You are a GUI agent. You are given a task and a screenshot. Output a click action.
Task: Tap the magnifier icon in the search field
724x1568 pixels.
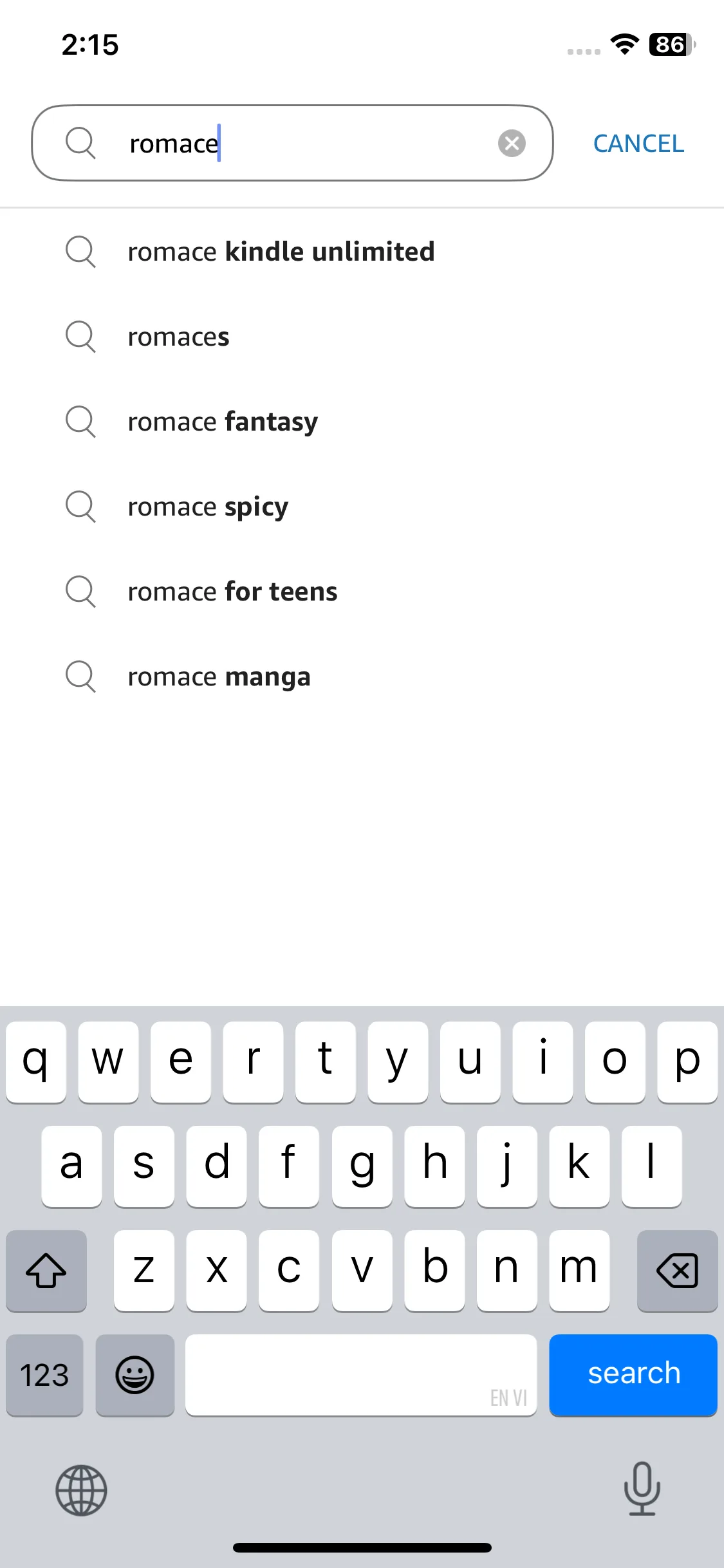click(x=80, y=143)
